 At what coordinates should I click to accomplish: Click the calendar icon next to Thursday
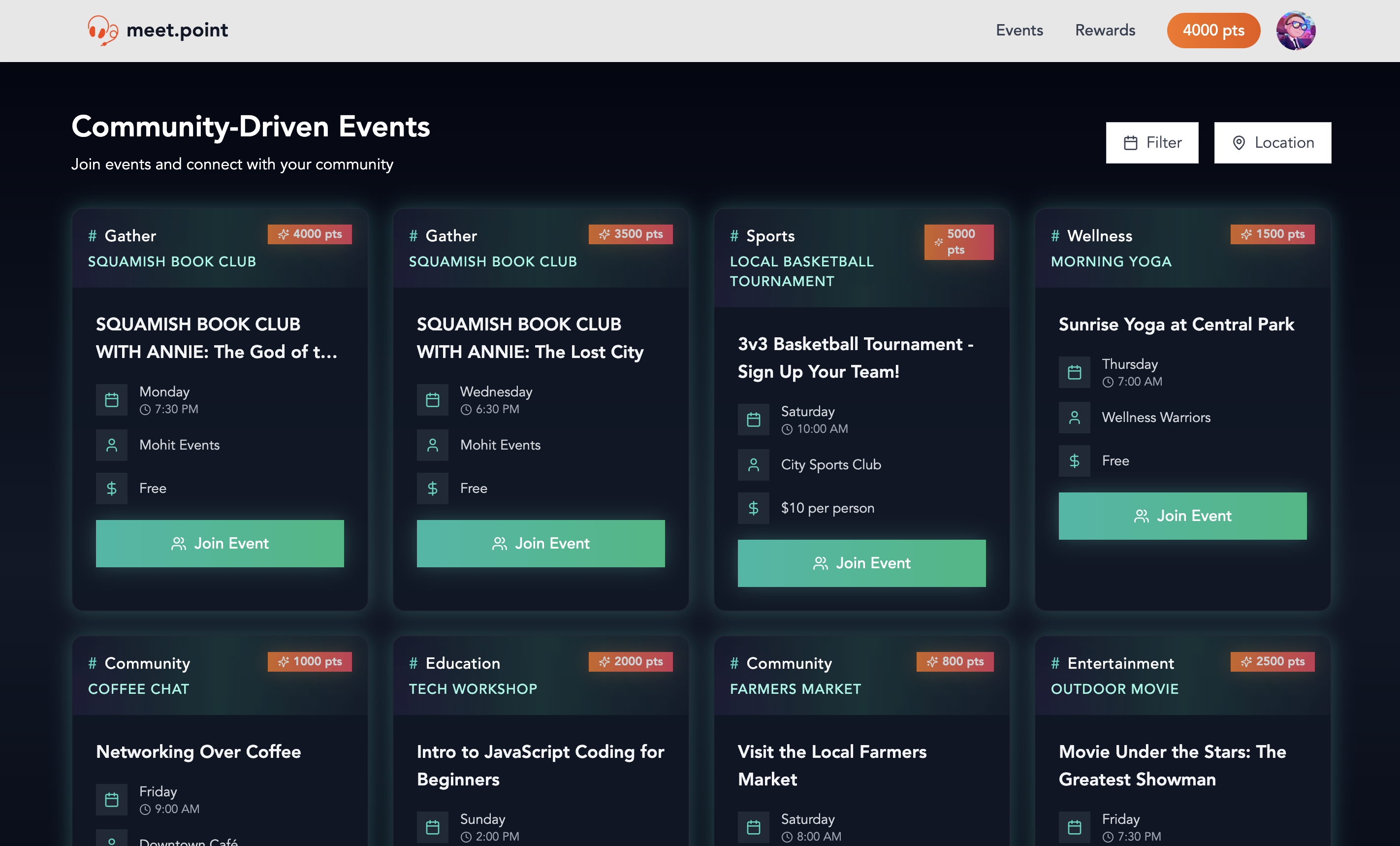1074,372
